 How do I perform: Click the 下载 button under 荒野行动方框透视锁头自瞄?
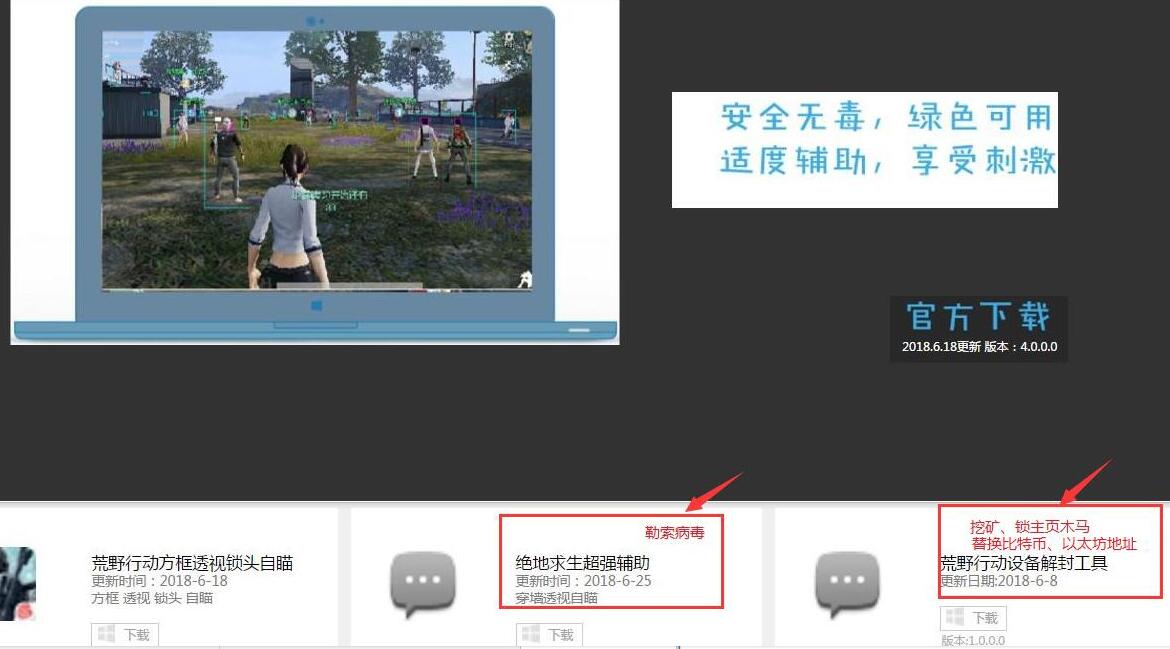click(124, 633)
